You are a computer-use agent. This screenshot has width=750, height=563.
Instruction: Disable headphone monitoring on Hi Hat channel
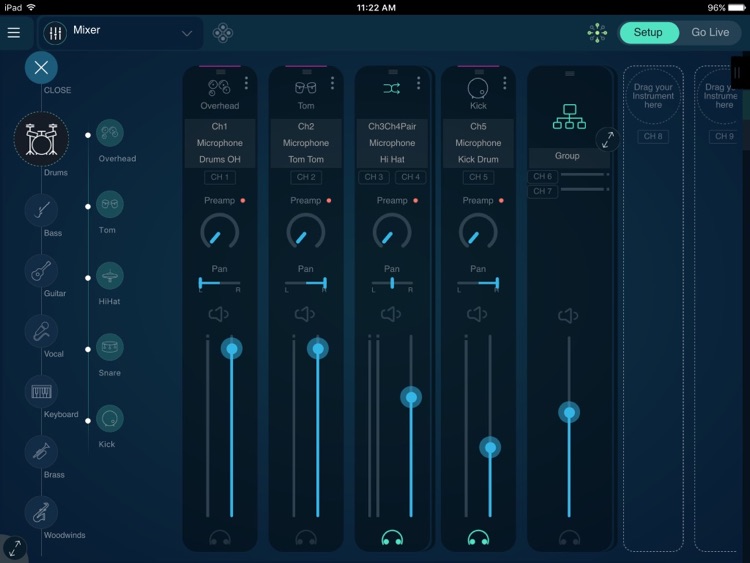[392, 538]
